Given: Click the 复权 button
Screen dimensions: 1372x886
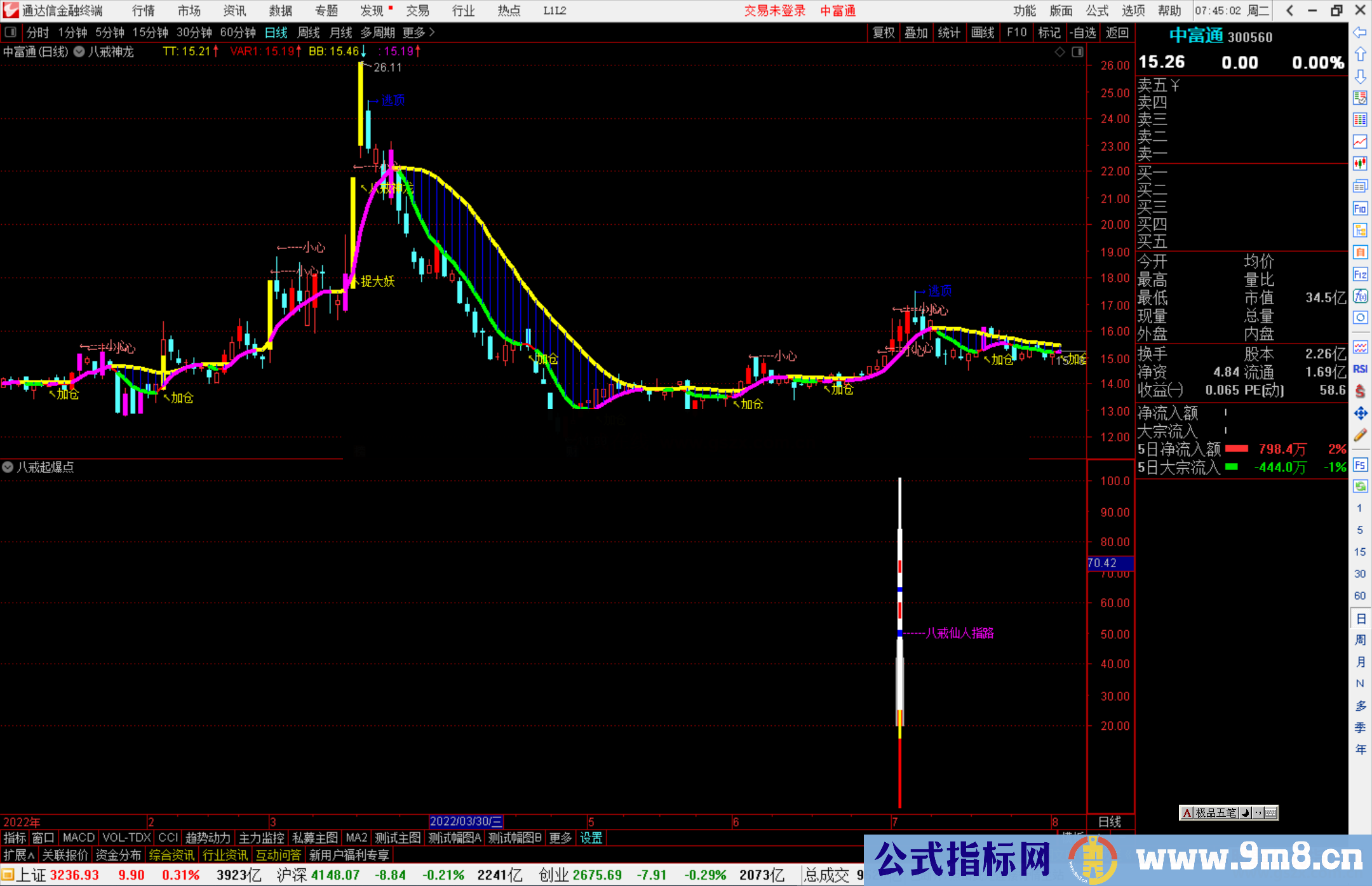Looking at the screenshot, I should [x=884, y=32].
